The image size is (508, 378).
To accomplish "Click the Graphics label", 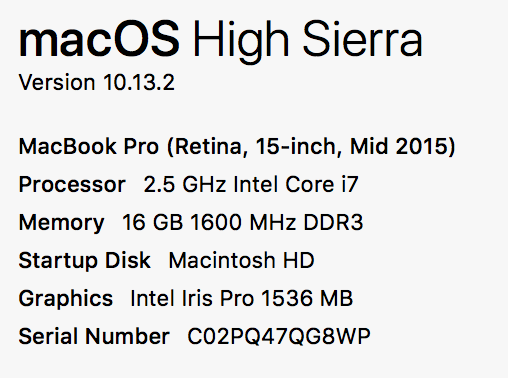I will (66, 299).
